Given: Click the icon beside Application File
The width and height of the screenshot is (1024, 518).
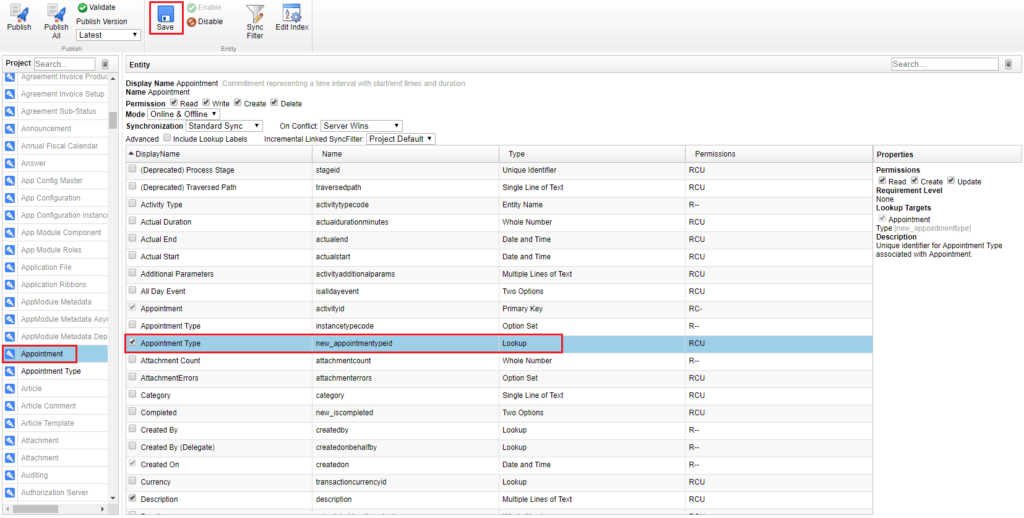Looking at the screenshot, I should [x=10, y=267].
